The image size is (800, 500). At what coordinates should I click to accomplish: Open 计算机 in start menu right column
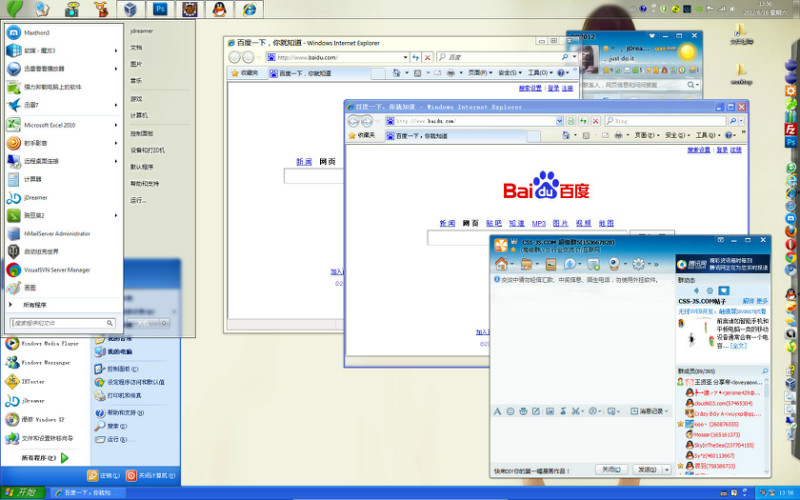pyautogui.click(x=139, y=115)
